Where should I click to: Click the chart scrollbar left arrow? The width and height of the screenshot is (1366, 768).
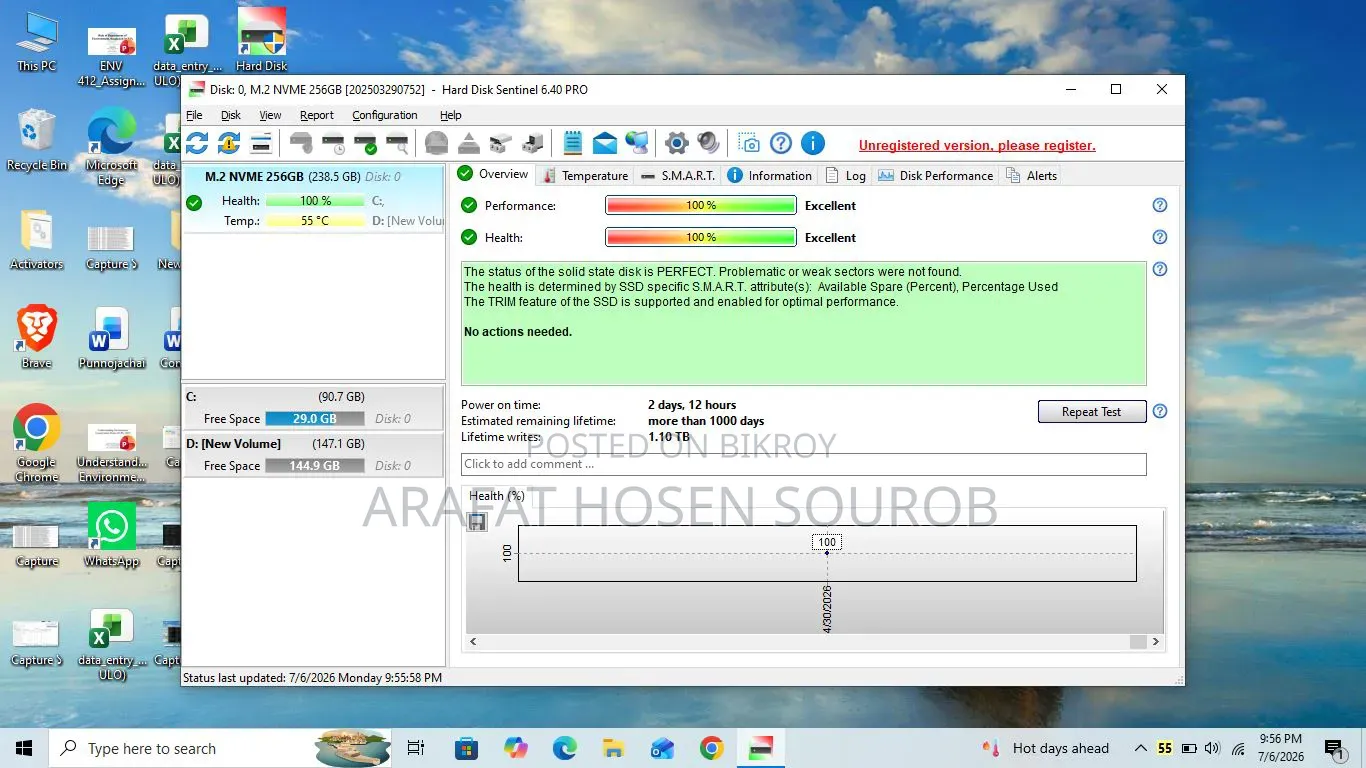[x=473, y=642]
